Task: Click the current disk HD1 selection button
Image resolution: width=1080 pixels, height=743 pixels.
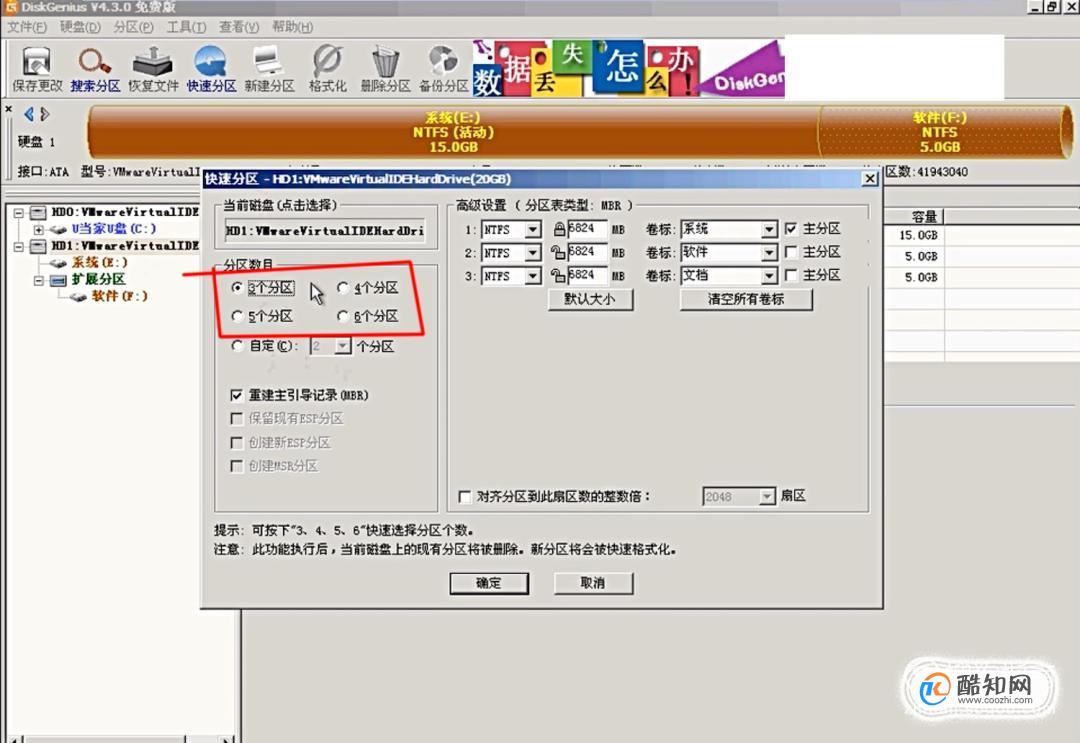Action: (x=325, y=231)
